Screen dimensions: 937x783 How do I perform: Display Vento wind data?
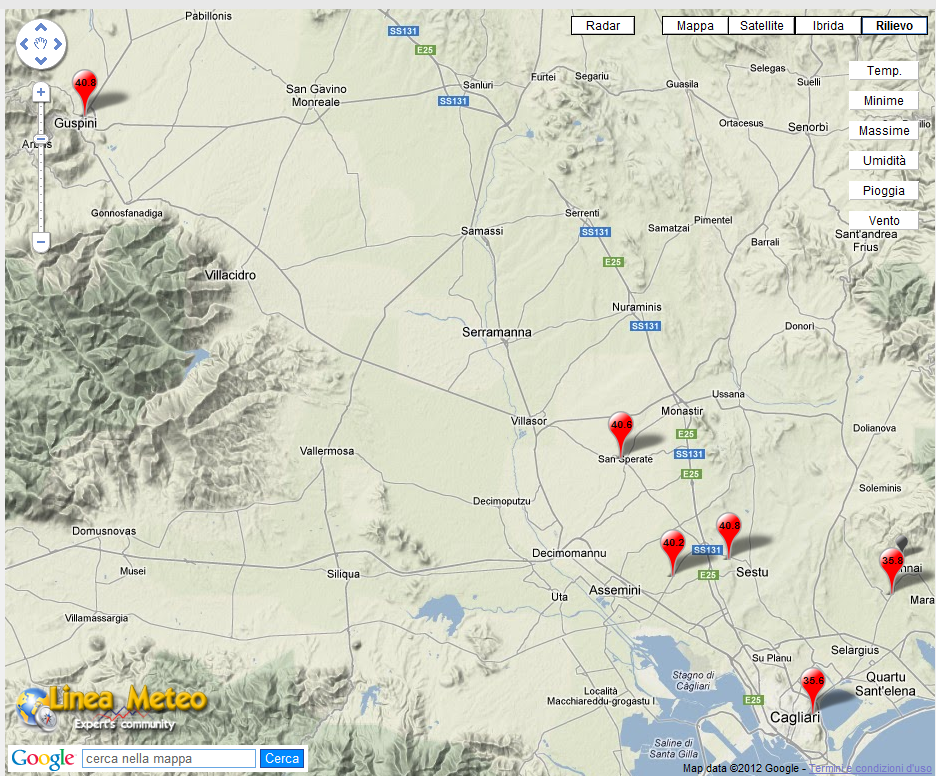point(884,221)
